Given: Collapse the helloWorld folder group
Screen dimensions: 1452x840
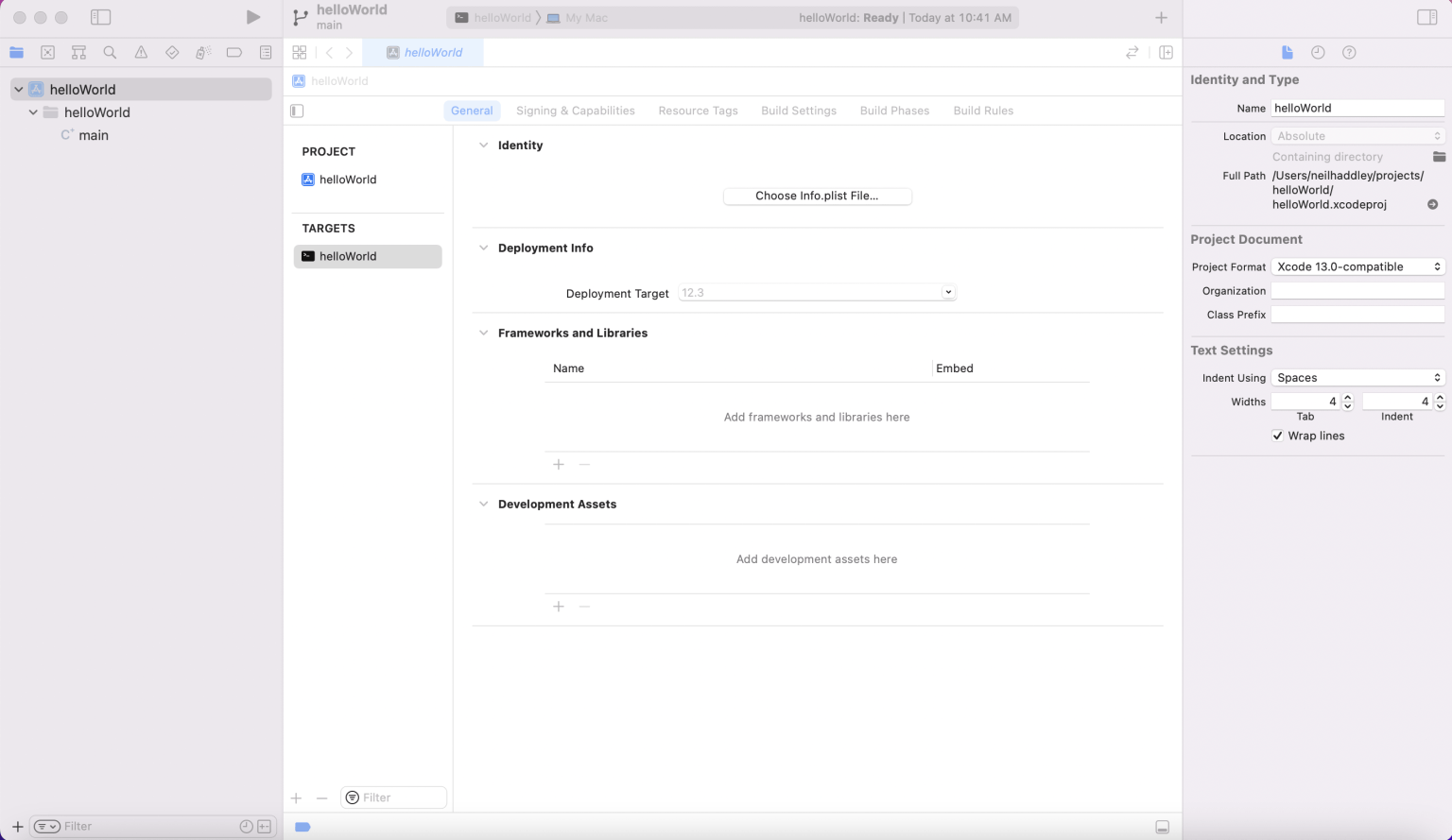Looking at the screenshot, I should [x=33, y=112].
